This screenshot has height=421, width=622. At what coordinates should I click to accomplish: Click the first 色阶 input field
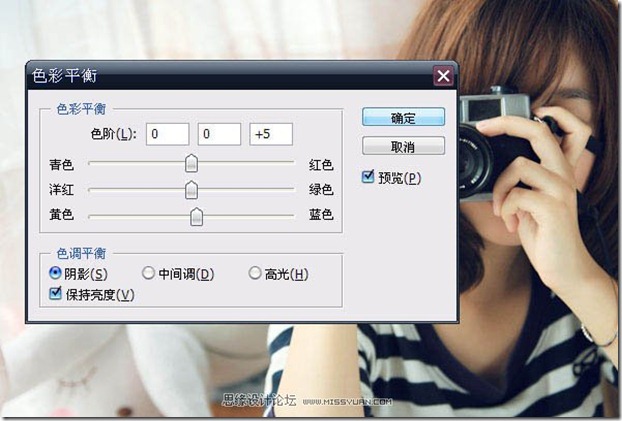(x=167, y=134)
